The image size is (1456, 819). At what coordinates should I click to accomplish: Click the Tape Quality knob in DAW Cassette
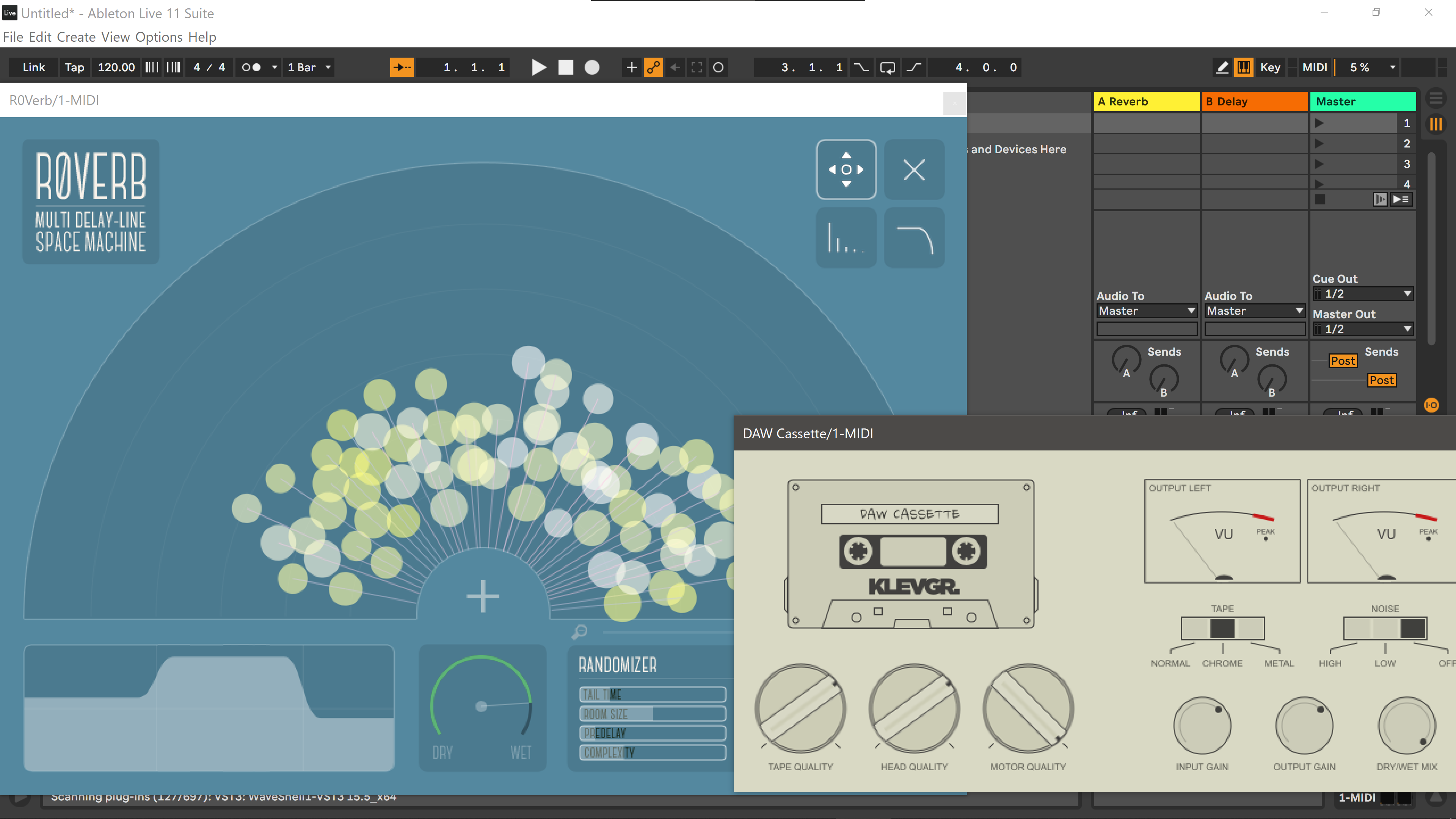[x=800, y=708]
